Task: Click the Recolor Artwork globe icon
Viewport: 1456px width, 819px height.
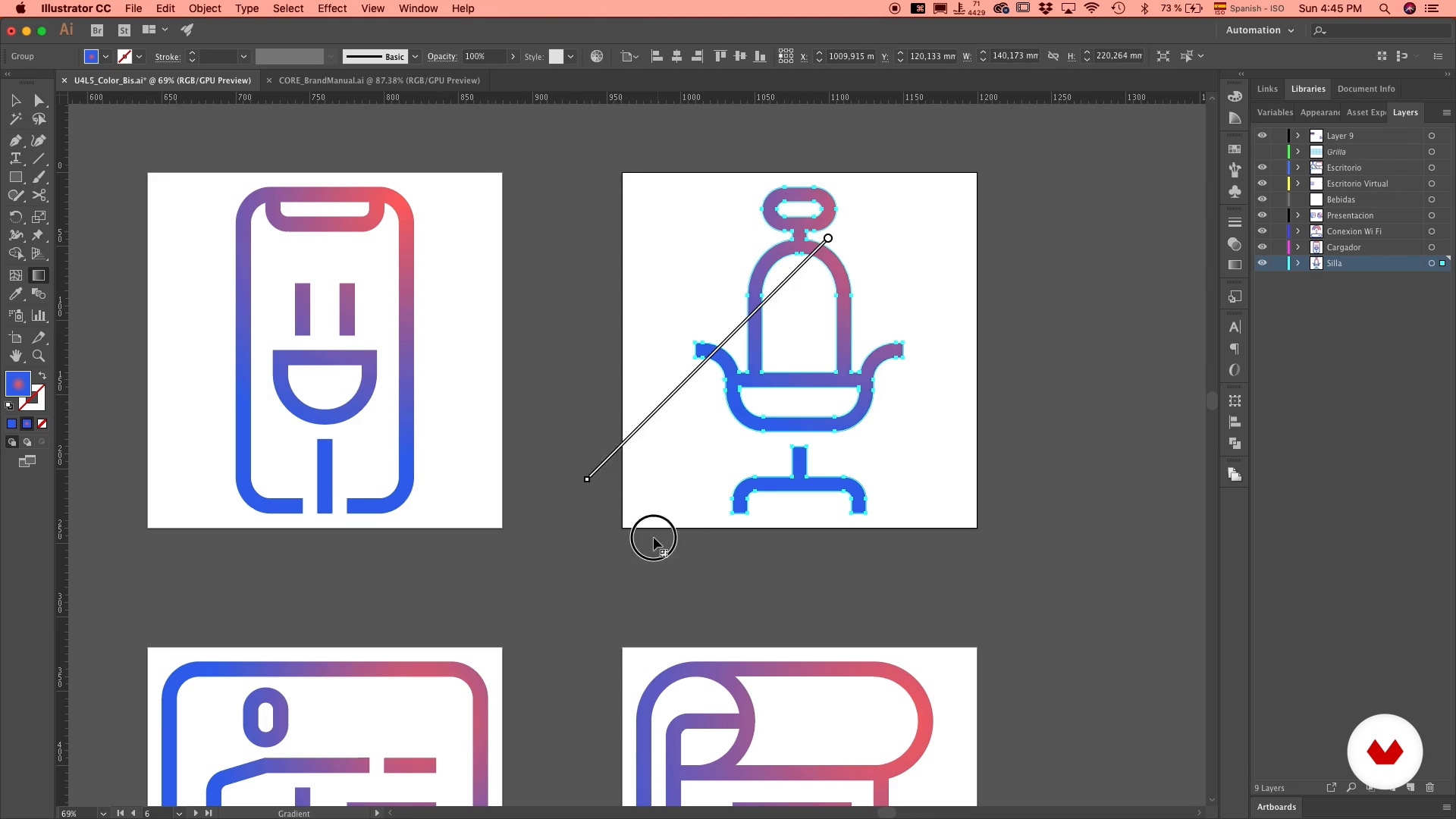Action: click(x=597, y=56)
